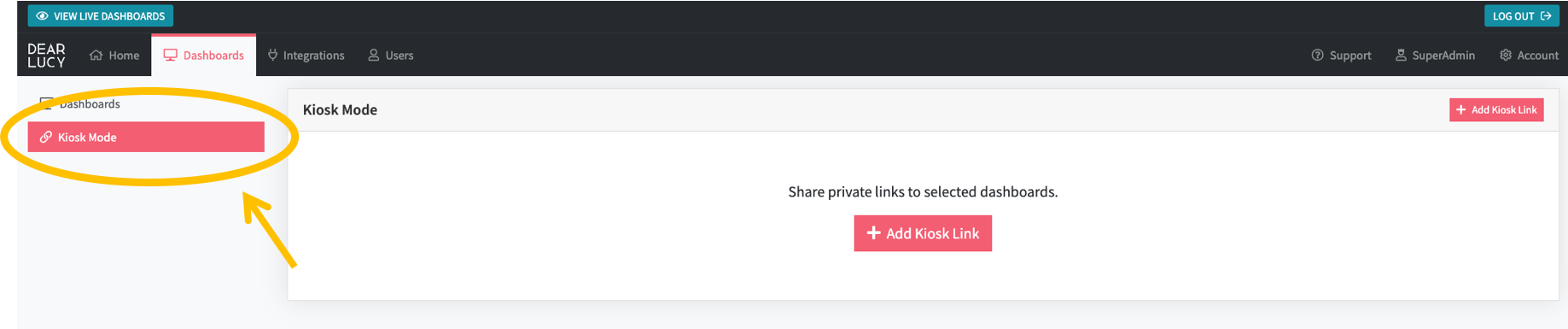Click the Kiosk Mode link icon in sidebar
The height and width of the screenshot is (329, 1568).
point(46,137)
